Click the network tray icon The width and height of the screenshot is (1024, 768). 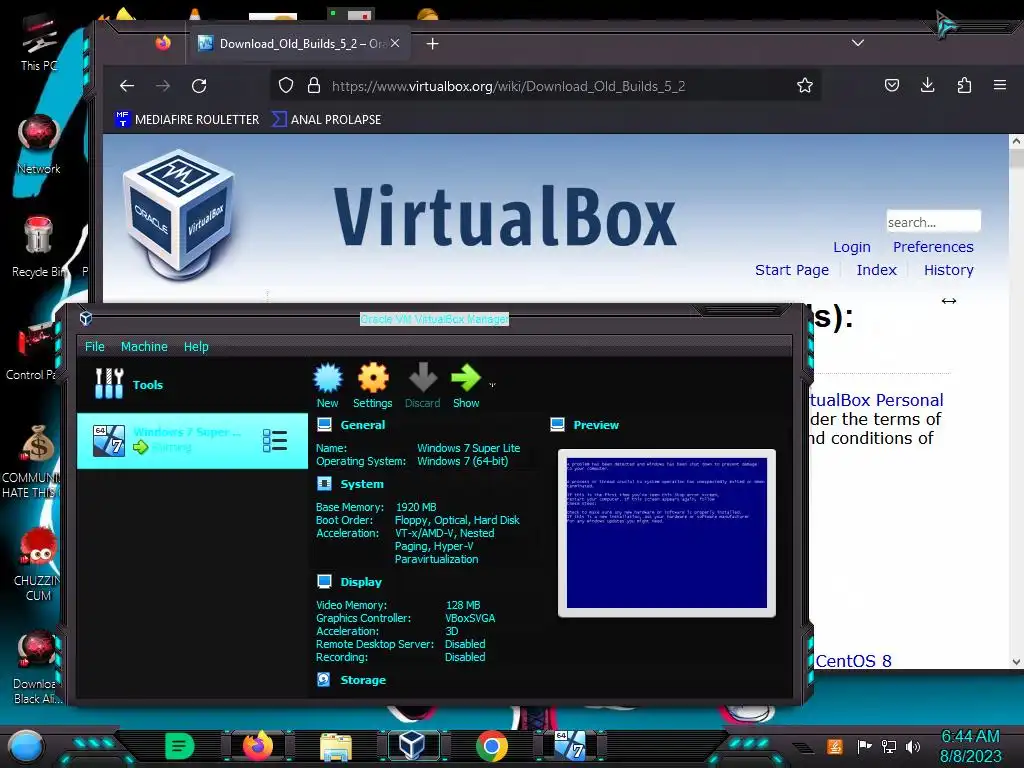tap(889, 746)
